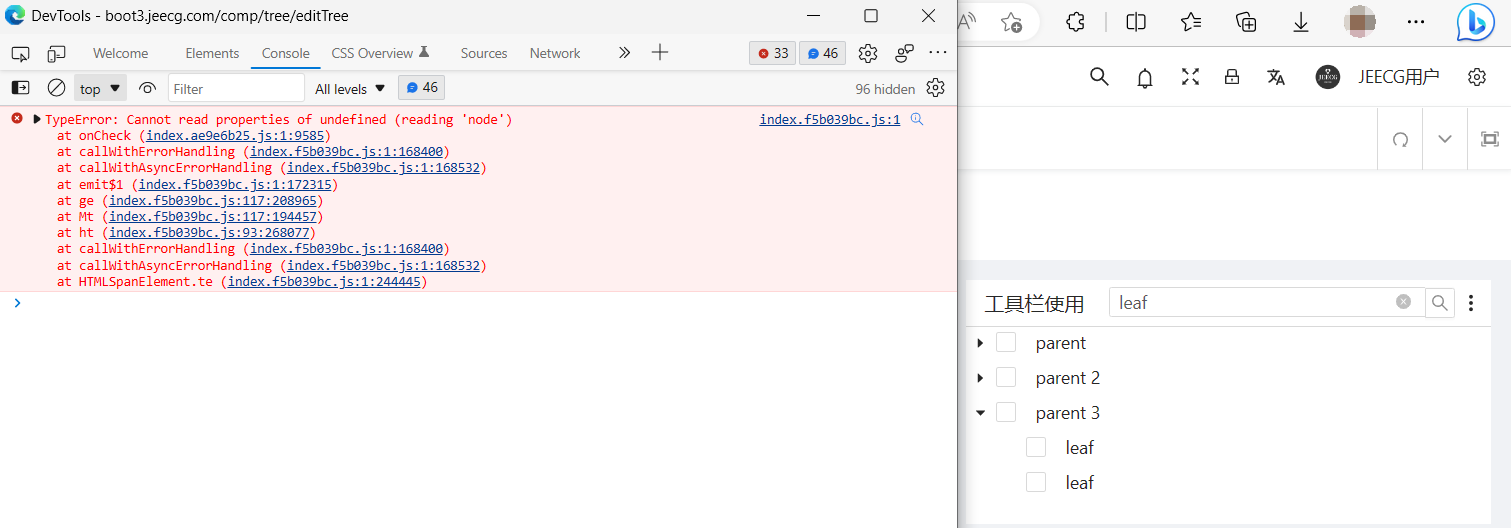The width and height of the screenshot is (1511, 528).
Task: Open the HTMLSpanElement.te link index.f5b039bc.js:1:244445
Action: click(324, 282)
